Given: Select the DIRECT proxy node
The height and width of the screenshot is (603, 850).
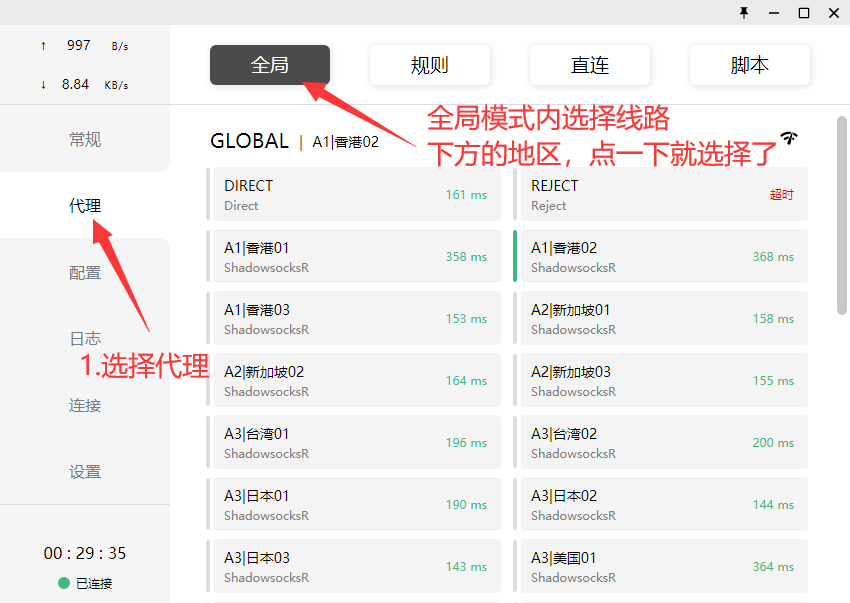Looking at the screenshot, I should [356, 194].
